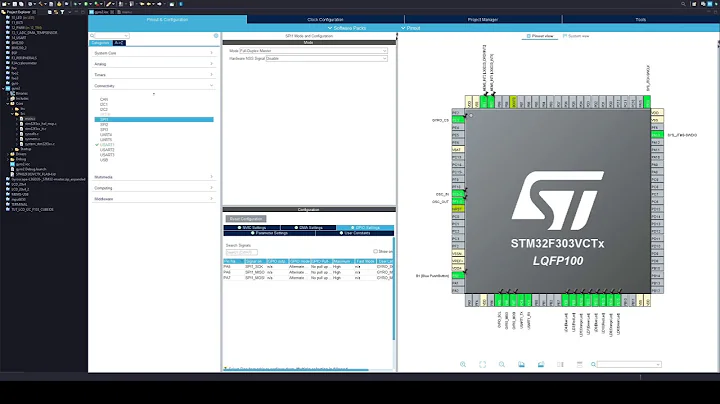This screenshot has width=720, height=404.
Task: Select SPI1 in Connectivity list
Action: [154, 119]
